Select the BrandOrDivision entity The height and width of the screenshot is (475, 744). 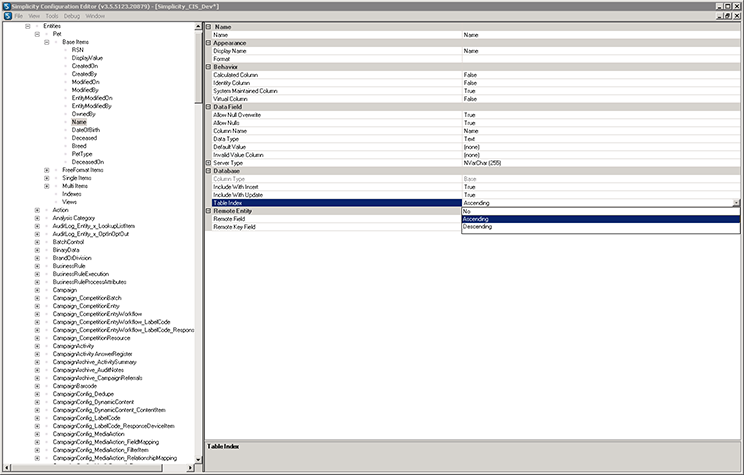point(72,258)
